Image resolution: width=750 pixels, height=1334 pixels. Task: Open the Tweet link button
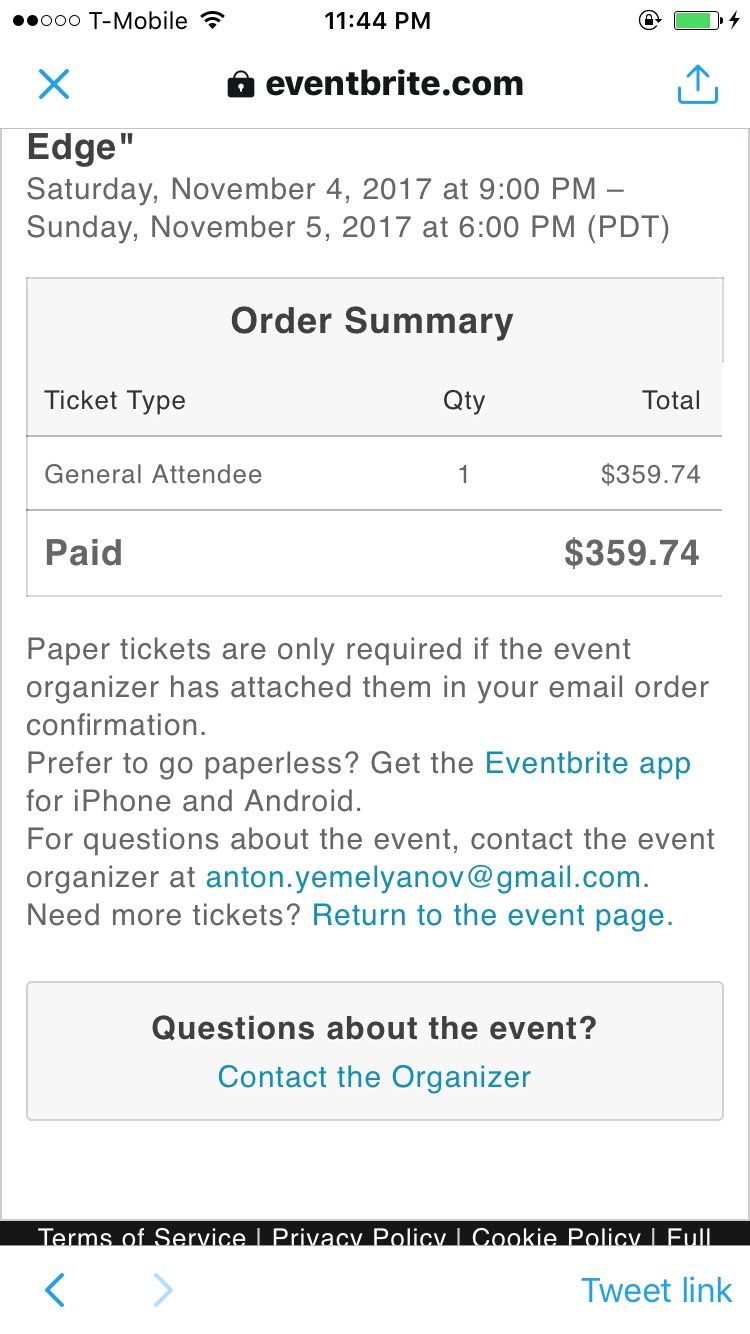pos(656,1290)
